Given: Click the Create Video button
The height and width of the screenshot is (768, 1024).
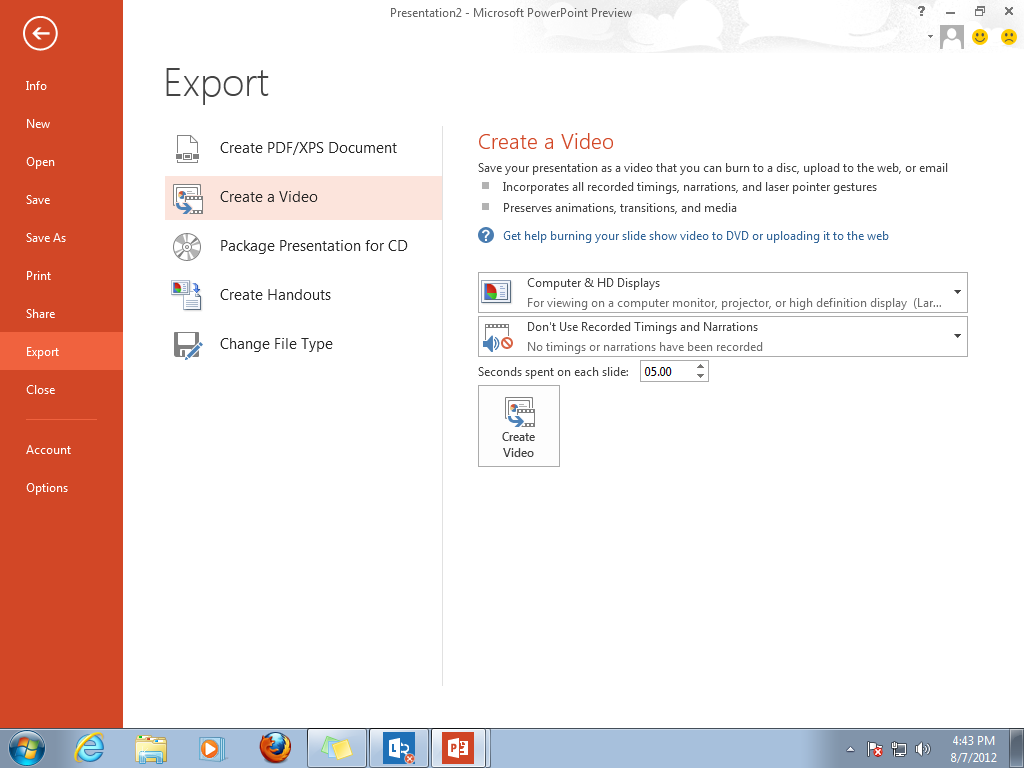Looking at the screenshot, I should 519,426.
